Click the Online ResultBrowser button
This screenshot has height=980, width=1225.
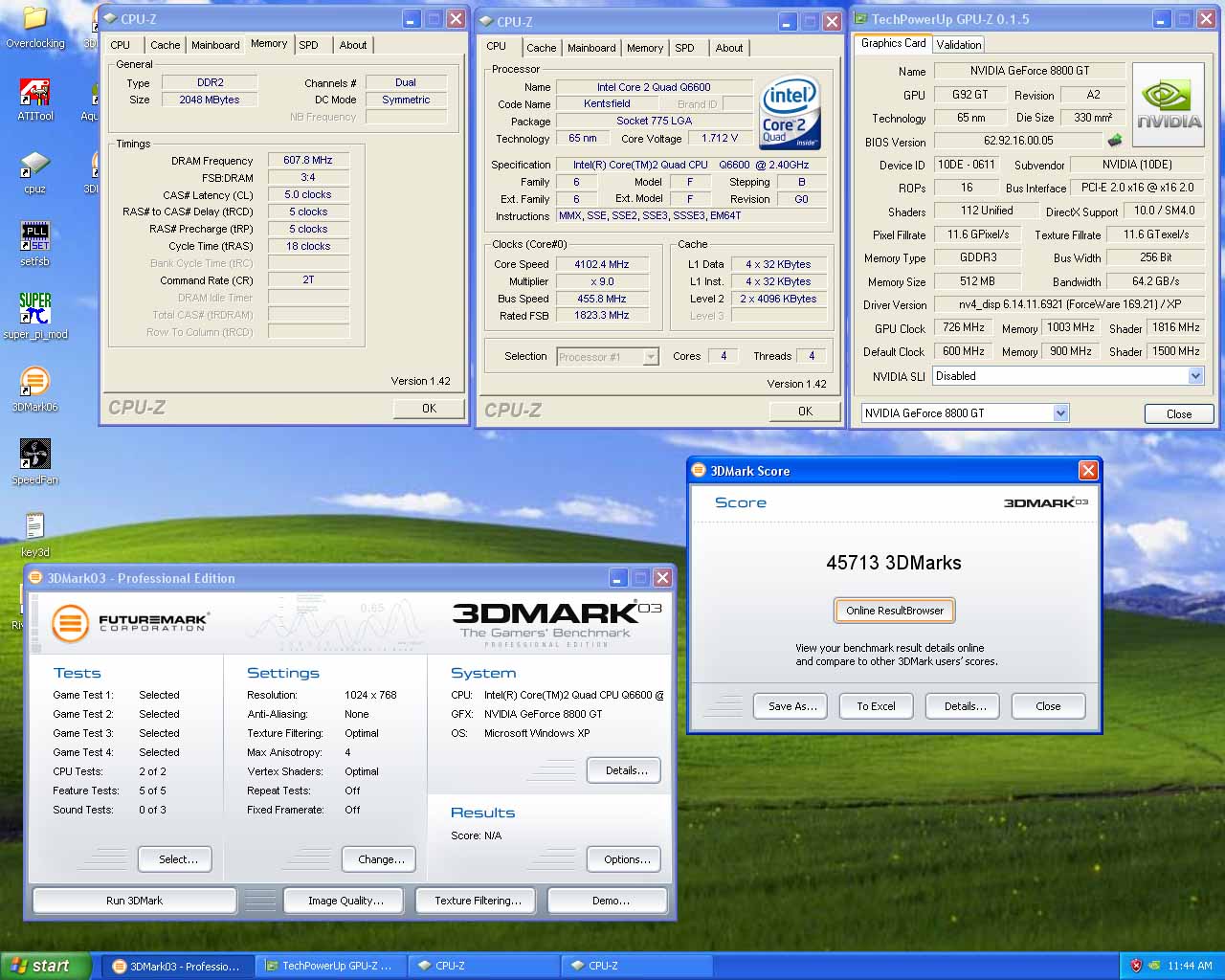tap(895, 611)
